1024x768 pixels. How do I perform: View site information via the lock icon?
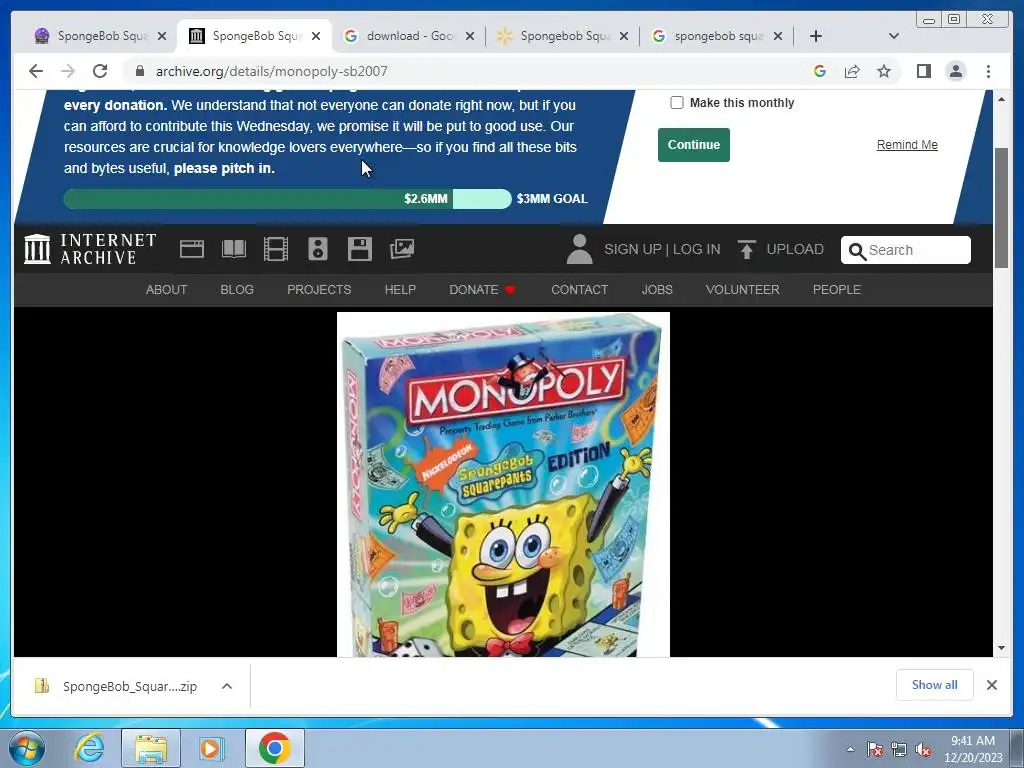139,71
